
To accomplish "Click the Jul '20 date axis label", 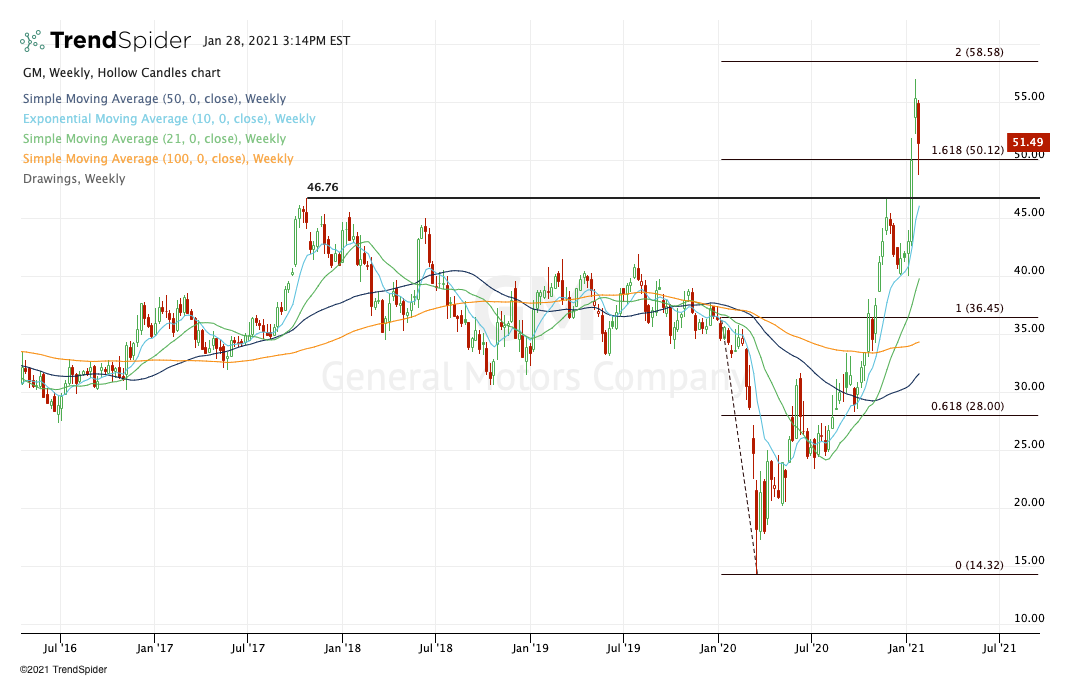I will coord(811,648).
